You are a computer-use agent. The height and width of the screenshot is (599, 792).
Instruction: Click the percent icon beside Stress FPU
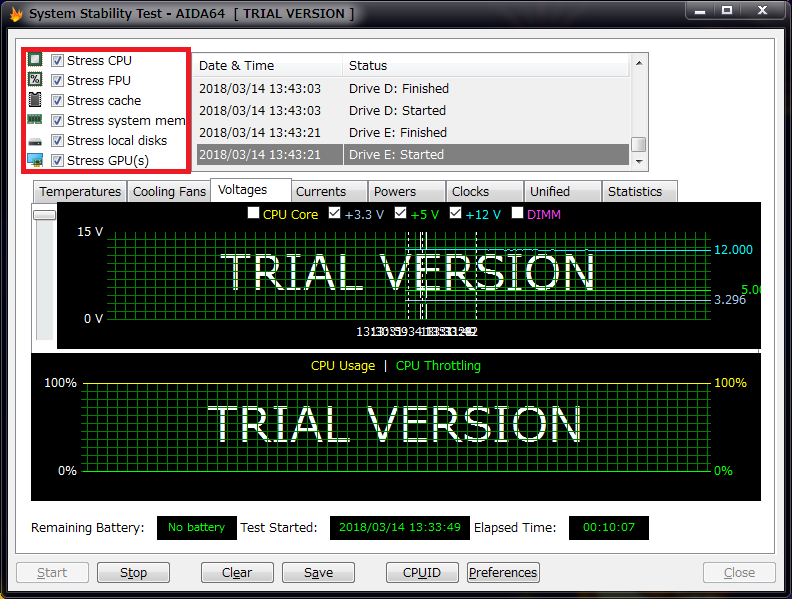click(35, 79)
